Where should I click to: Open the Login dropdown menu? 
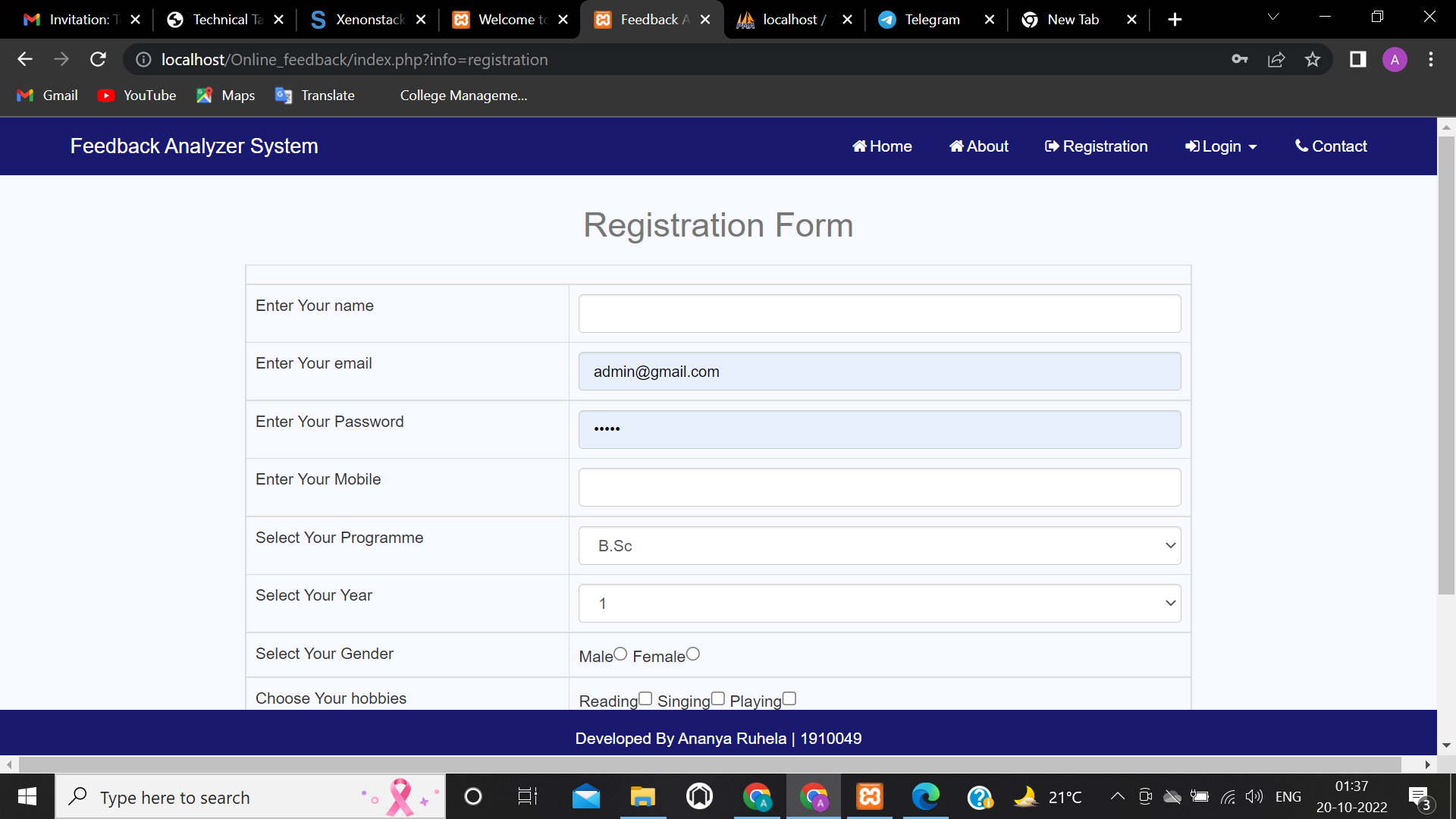tap(1220, 146)
